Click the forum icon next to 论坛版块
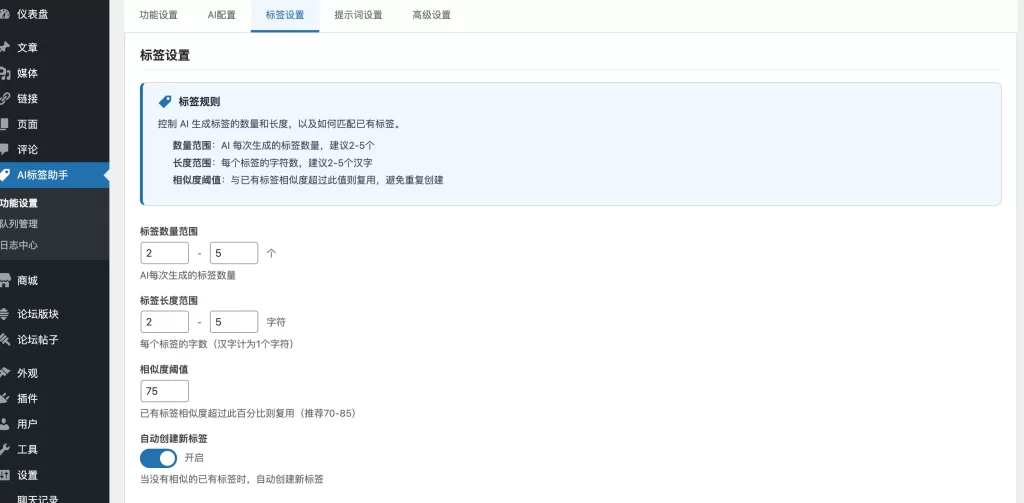 (4, 314)
